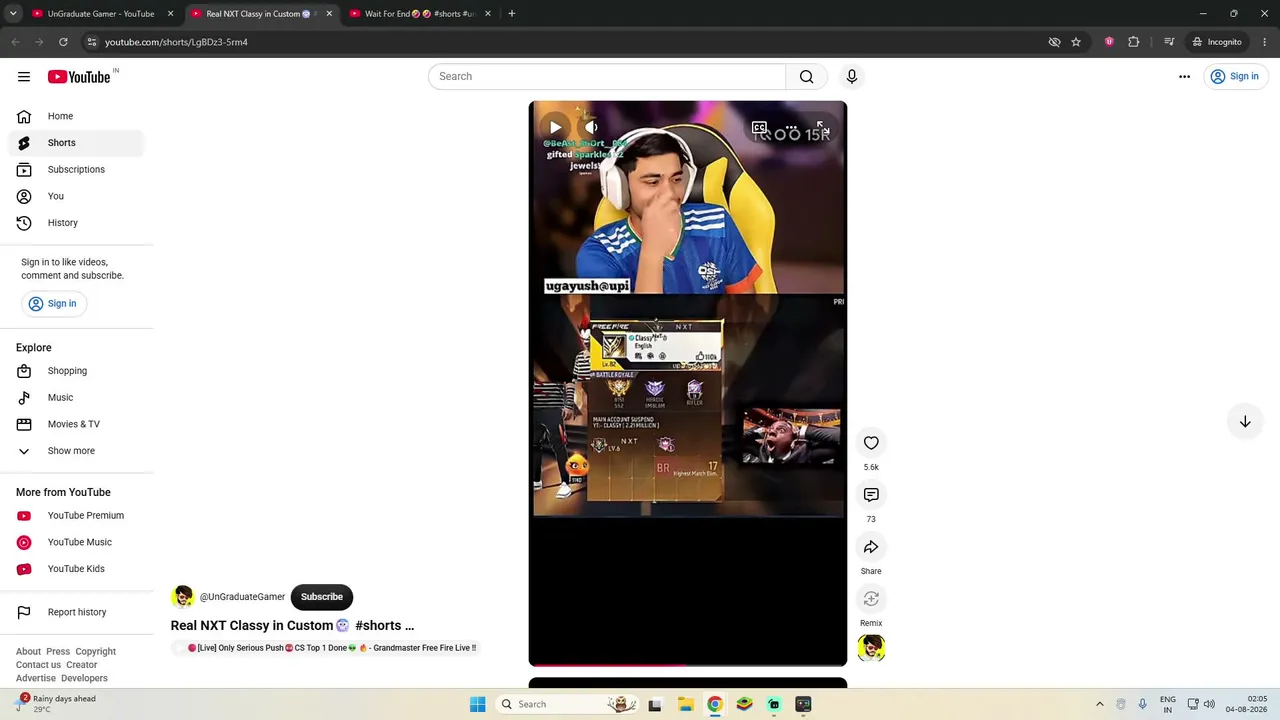Click the Developers footer link
Viewport: 1280px width, 720px height.
pyautogui.click(x=84, y=678)
